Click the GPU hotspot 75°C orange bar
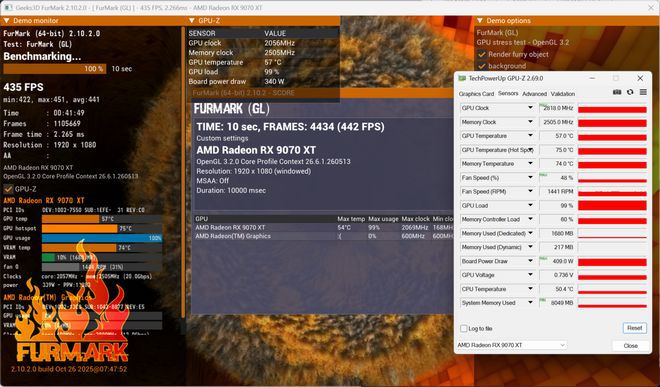The image size is (660, 387). tap(80, 228)
